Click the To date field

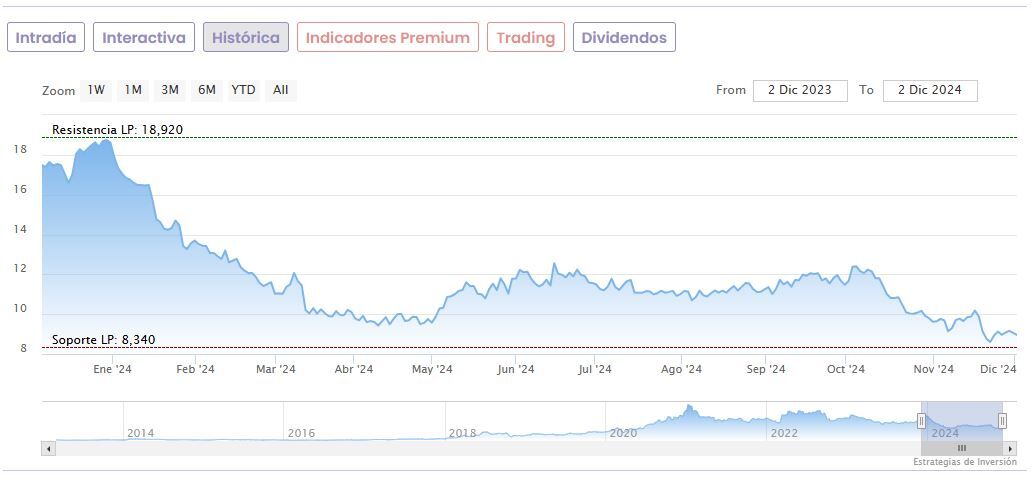(x=930, y=90)
